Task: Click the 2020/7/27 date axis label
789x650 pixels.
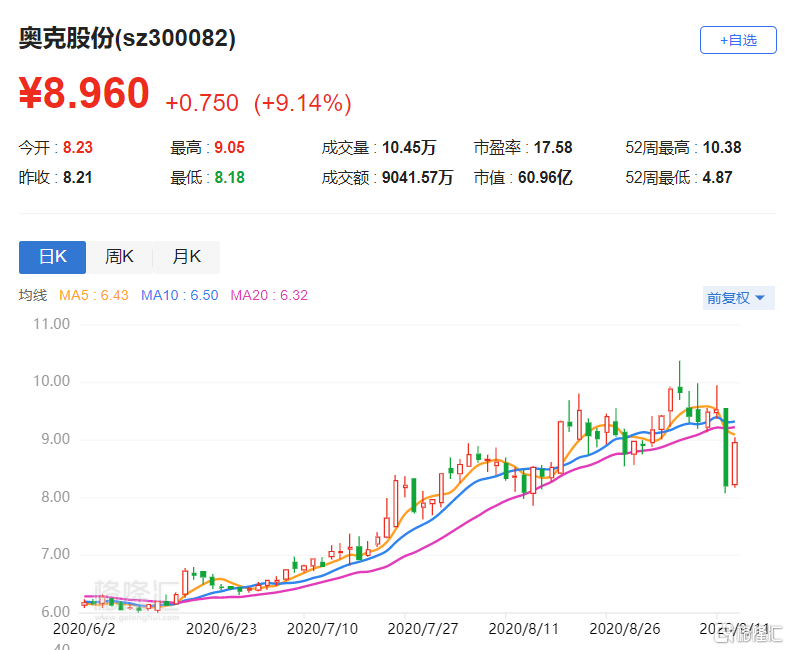Action: (423, 629)
